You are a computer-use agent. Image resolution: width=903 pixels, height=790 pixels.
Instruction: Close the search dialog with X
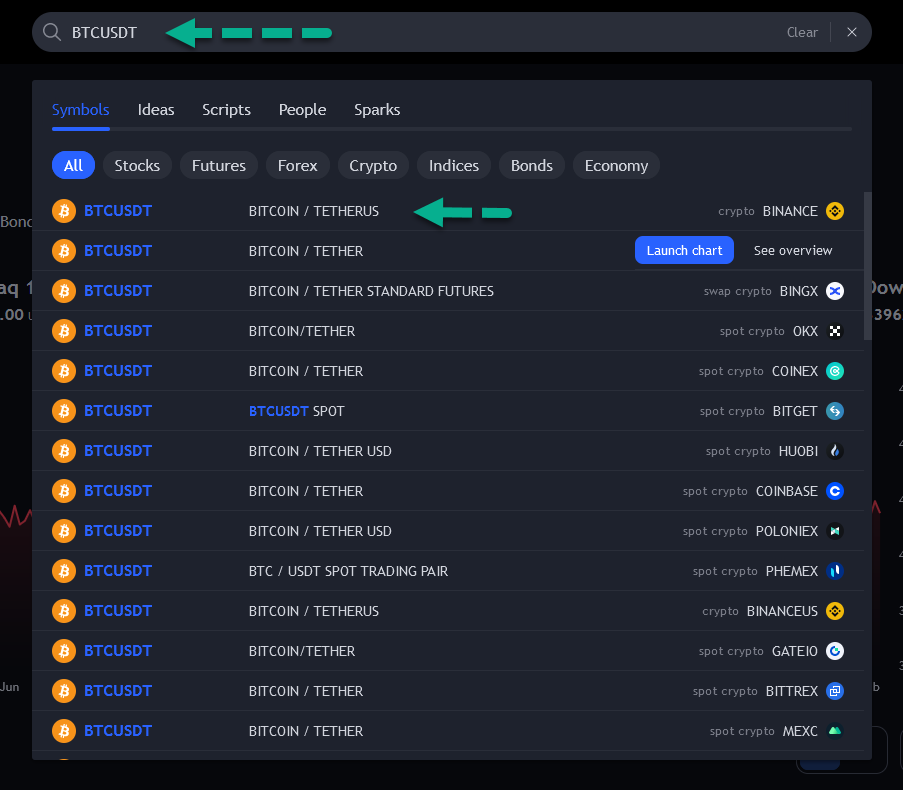[x=852, y=32]
